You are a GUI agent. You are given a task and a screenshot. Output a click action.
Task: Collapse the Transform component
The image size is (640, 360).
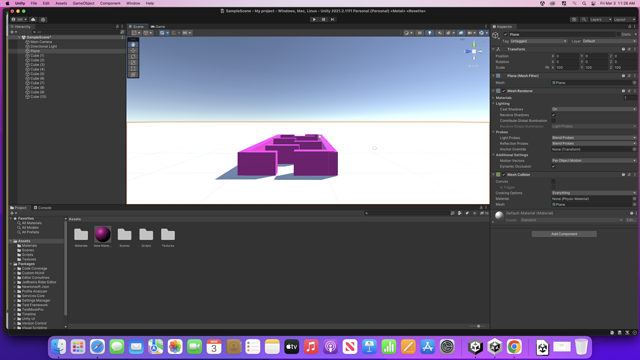pos(493,49)
